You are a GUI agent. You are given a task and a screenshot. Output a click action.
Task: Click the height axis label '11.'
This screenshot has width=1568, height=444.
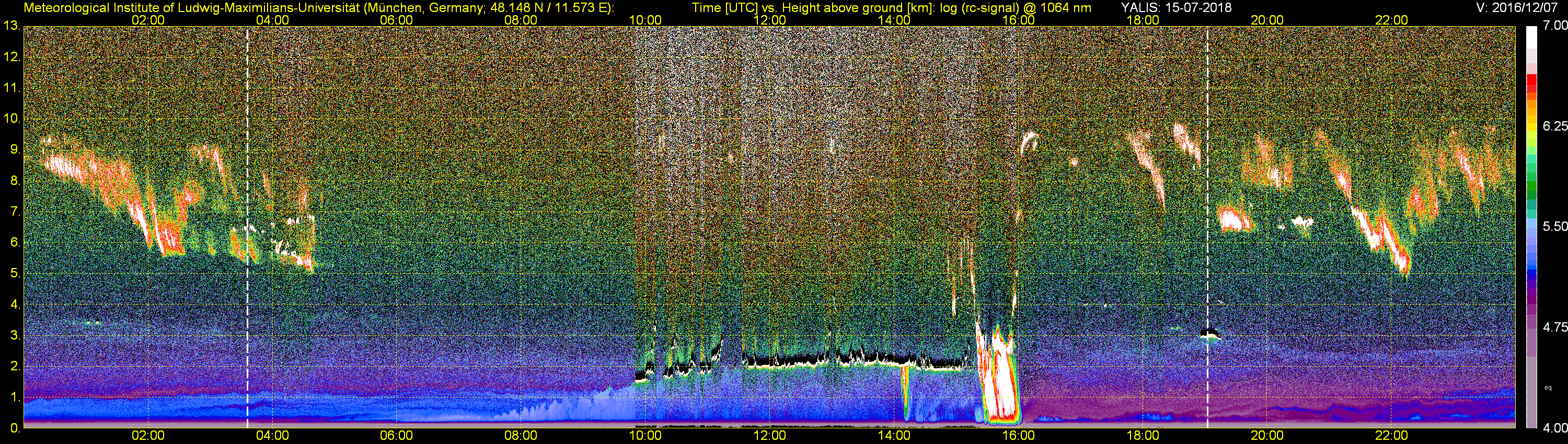(11, 88)
